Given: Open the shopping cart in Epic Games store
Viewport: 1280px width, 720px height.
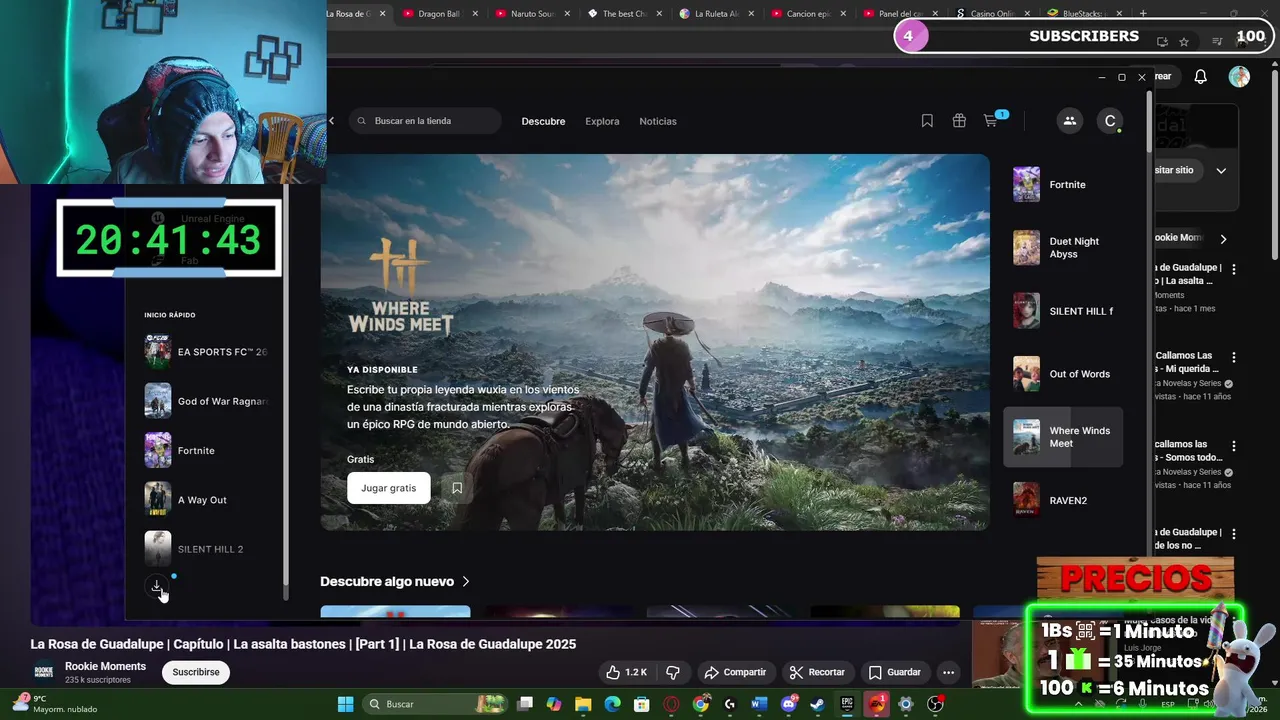Looking at the screenshot, I should pyautogui.click(x=991, y=121).
